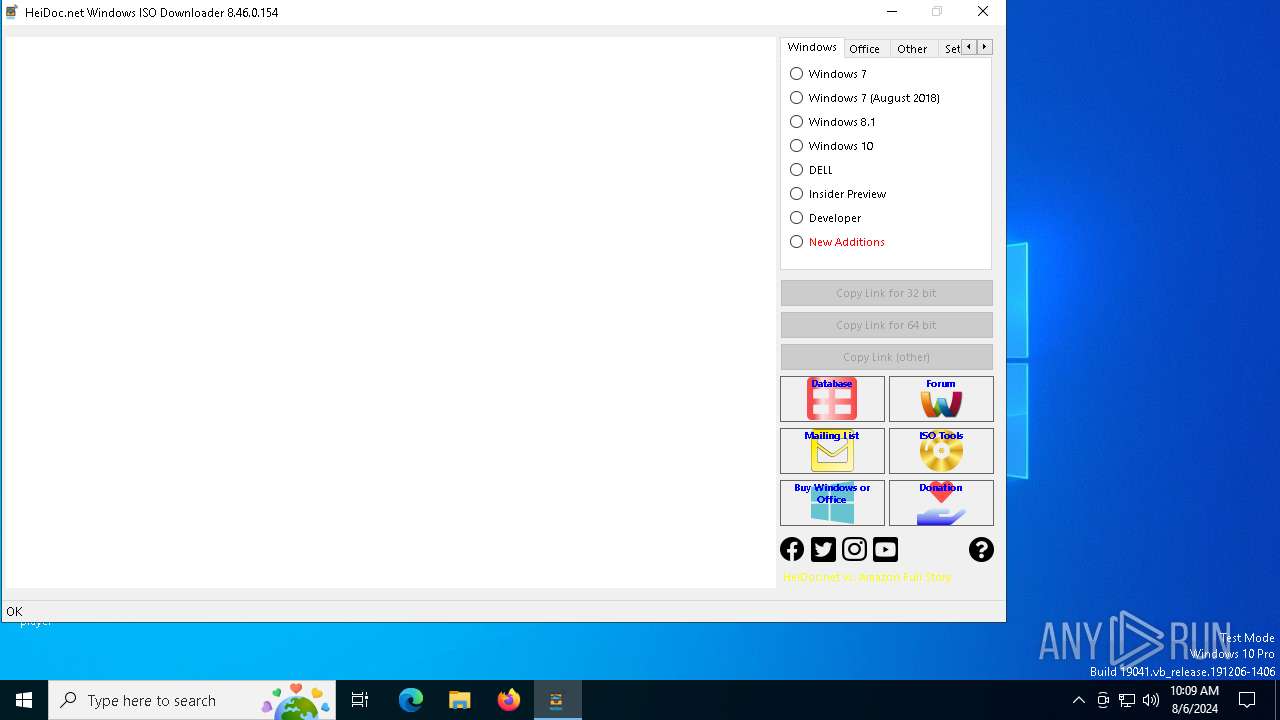Switch to the Other tab

[912, 49]
